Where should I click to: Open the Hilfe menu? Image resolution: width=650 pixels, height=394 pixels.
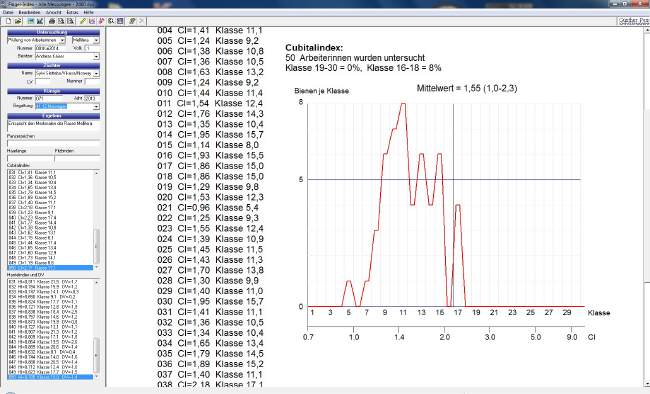click(x=88, y=12)
